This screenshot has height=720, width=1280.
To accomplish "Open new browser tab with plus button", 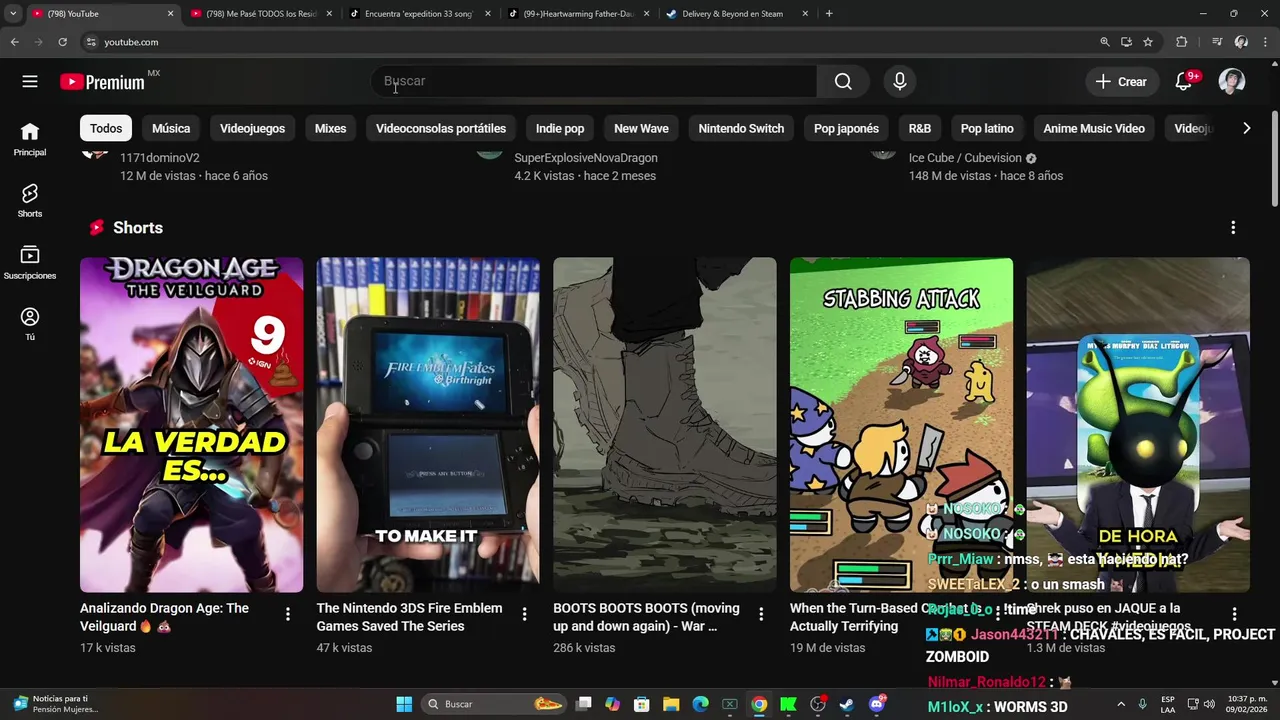I will [x=829, y=14].
